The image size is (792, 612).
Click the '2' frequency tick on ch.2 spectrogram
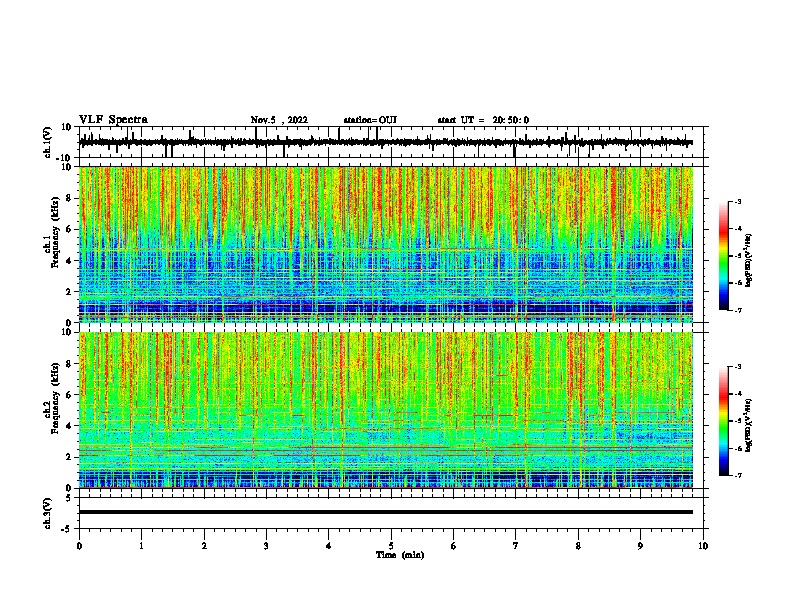pos(70,457)
